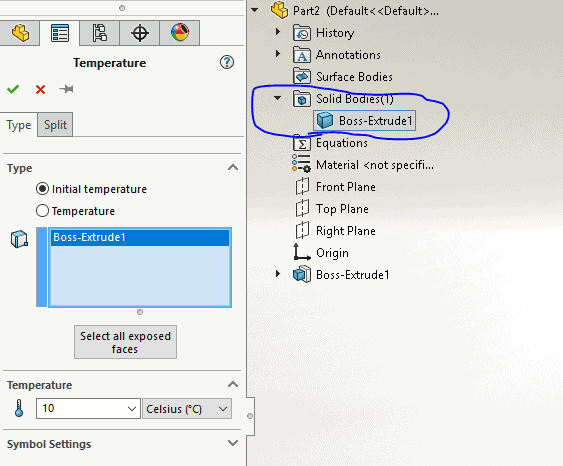This screenshot has height=466, width=563.
Task: Click Solid Bodies(1) tree label
Action: (355, 99)
